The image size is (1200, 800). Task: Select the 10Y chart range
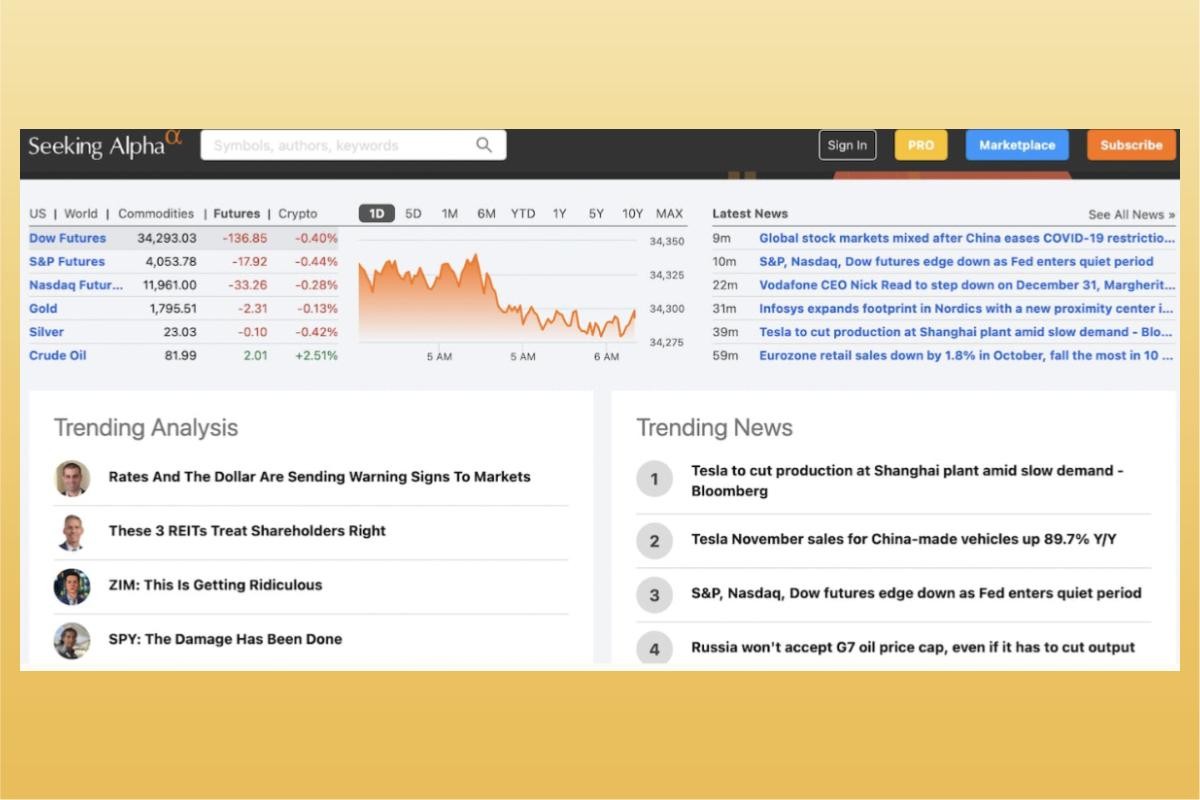tap(633, 214)
